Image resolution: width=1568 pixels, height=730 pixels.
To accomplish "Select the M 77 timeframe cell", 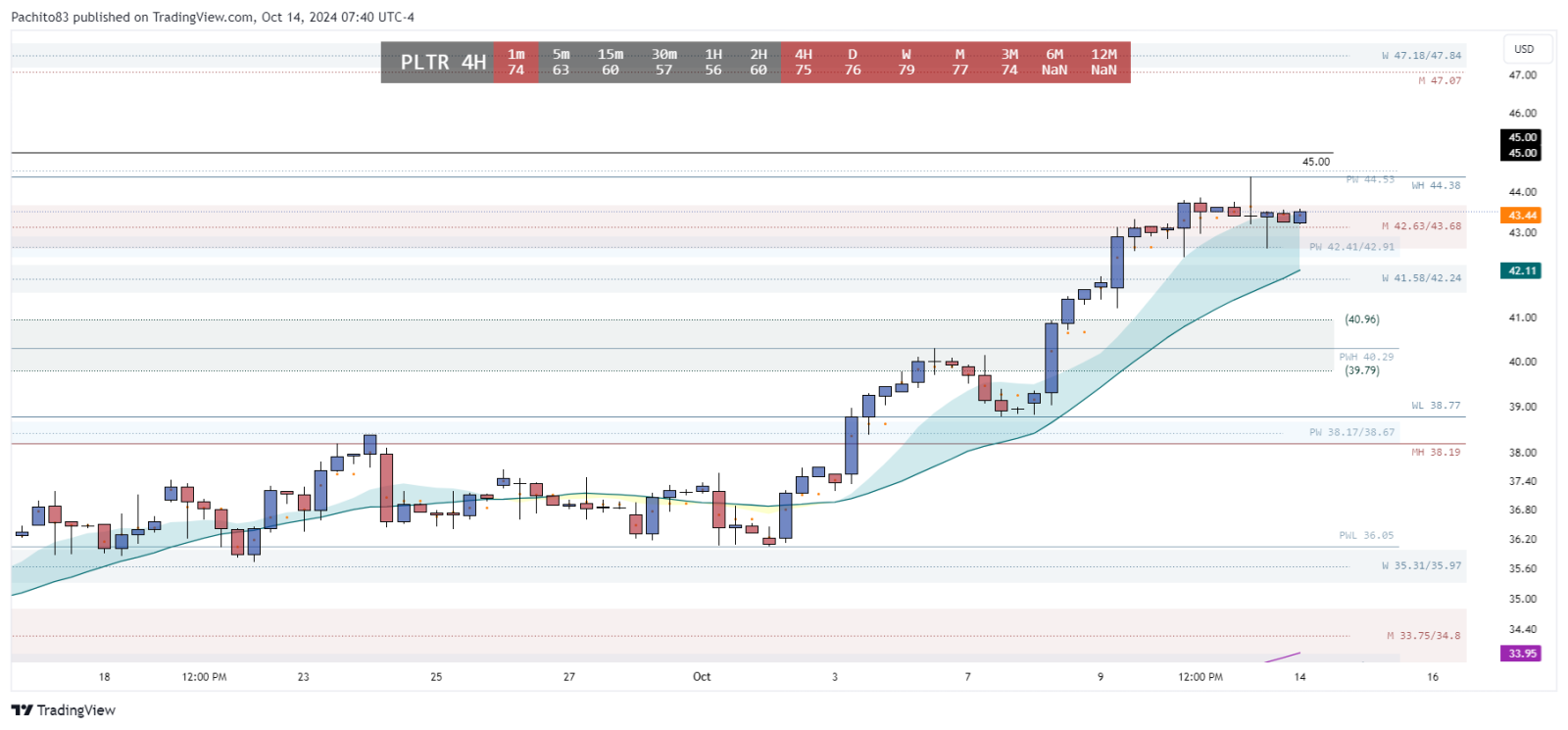I will [960, 62].
